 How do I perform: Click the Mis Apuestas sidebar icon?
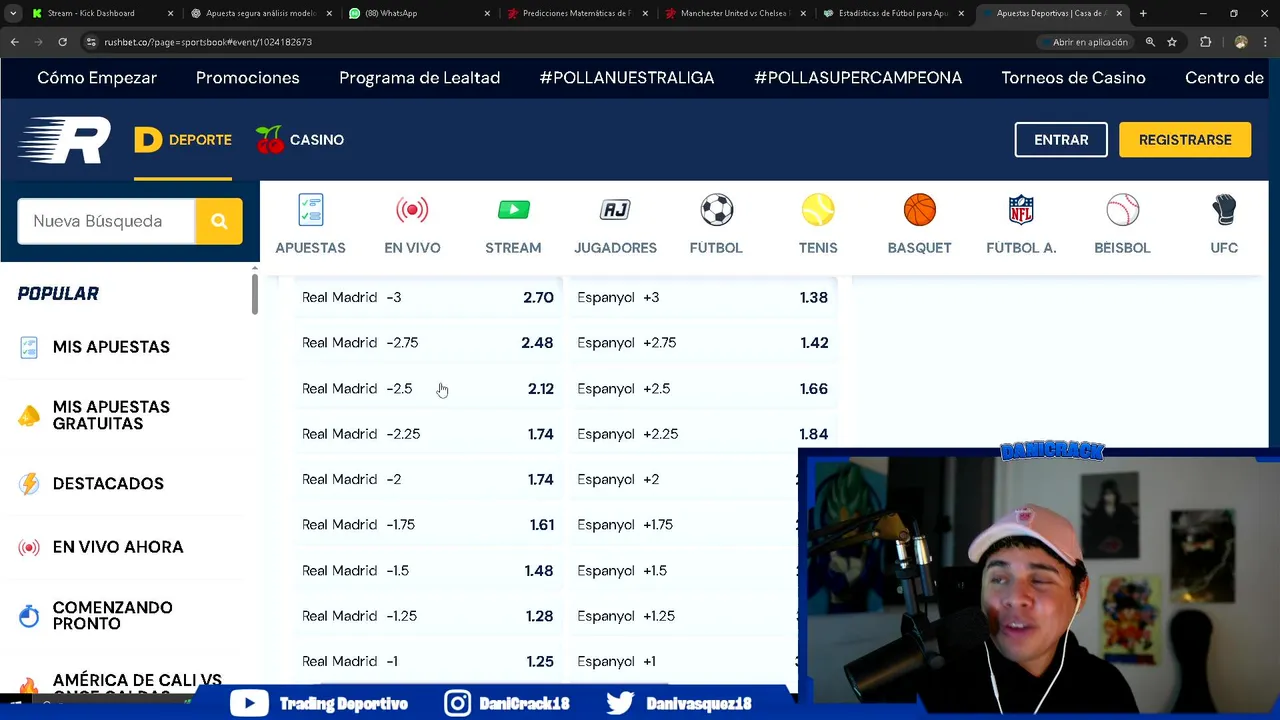[x=29, y=347]
